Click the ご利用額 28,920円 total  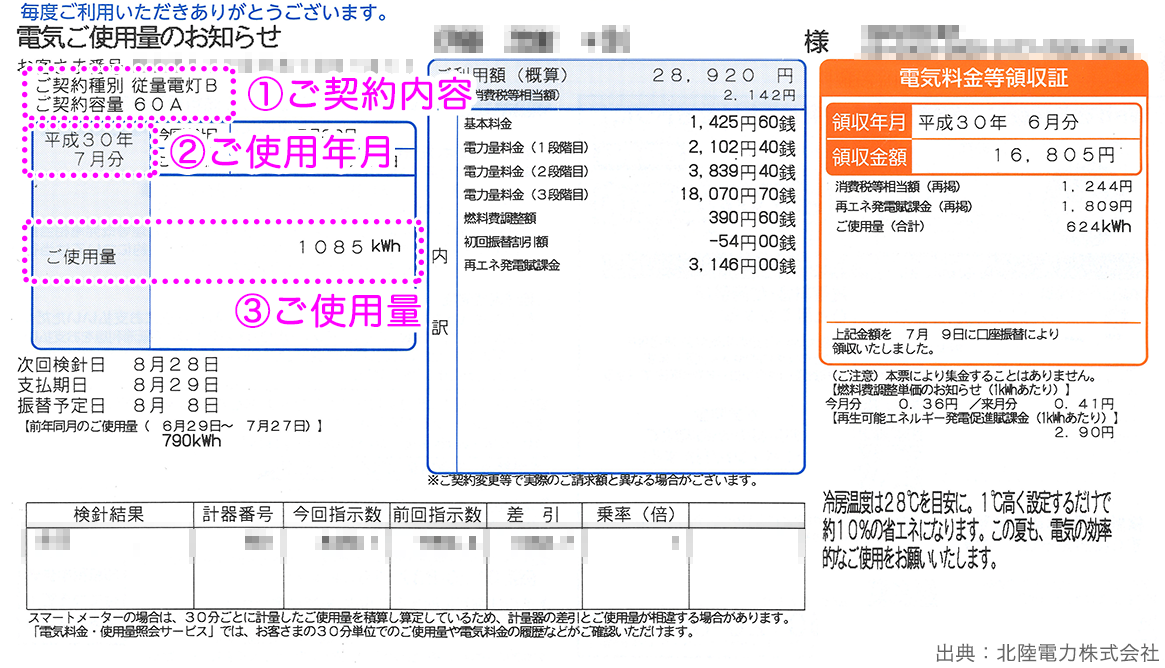[722, 76]
